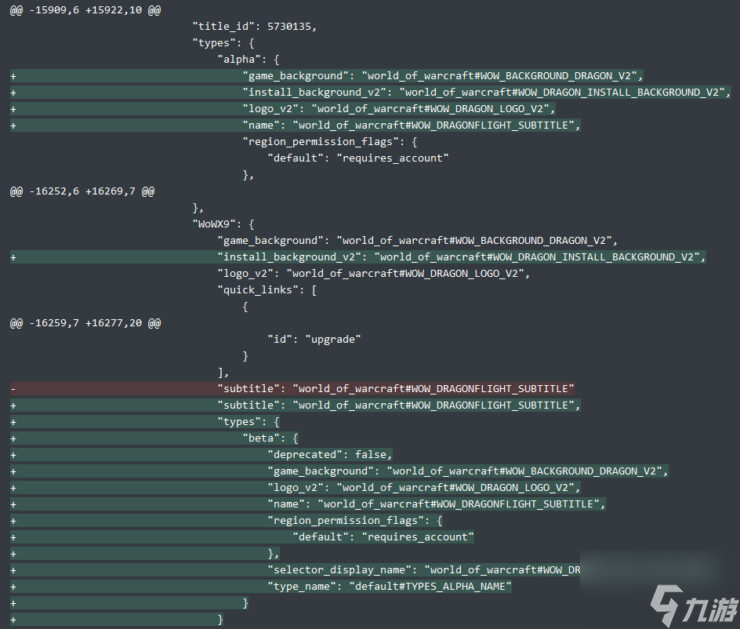This screenshot has width=740, height=629.
Task: Select the added green "subtitle" line
Action: coord(295,405)
